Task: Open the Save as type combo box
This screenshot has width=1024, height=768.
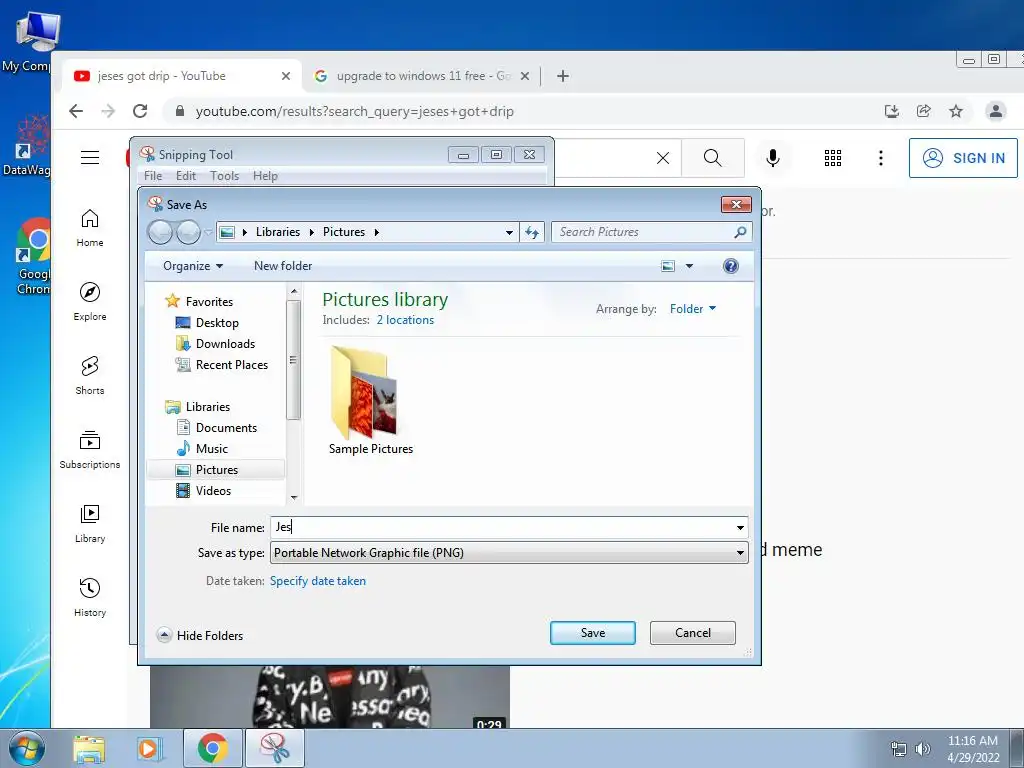Action: pos(509,553)
